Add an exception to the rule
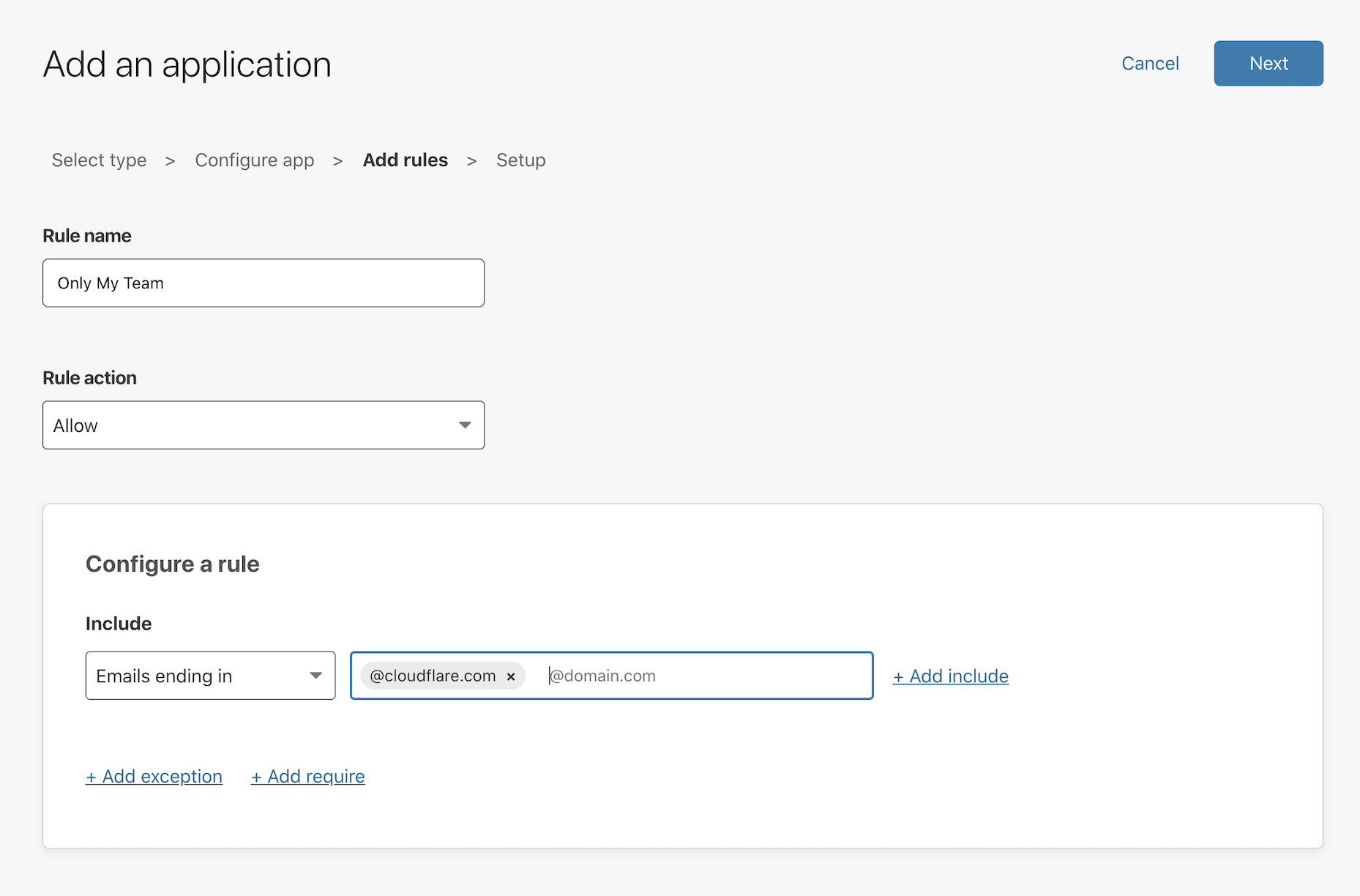Image resolution: width=1360 pixels, height=896 pixels. [x=154, y=776]
